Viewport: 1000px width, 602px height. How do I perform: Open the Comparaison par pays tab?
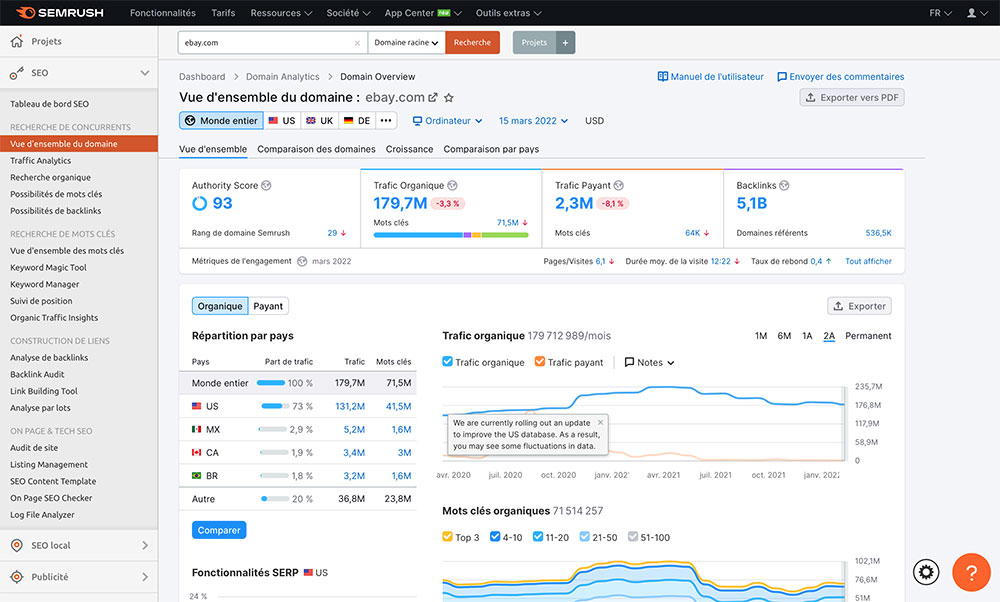[491, 149]
